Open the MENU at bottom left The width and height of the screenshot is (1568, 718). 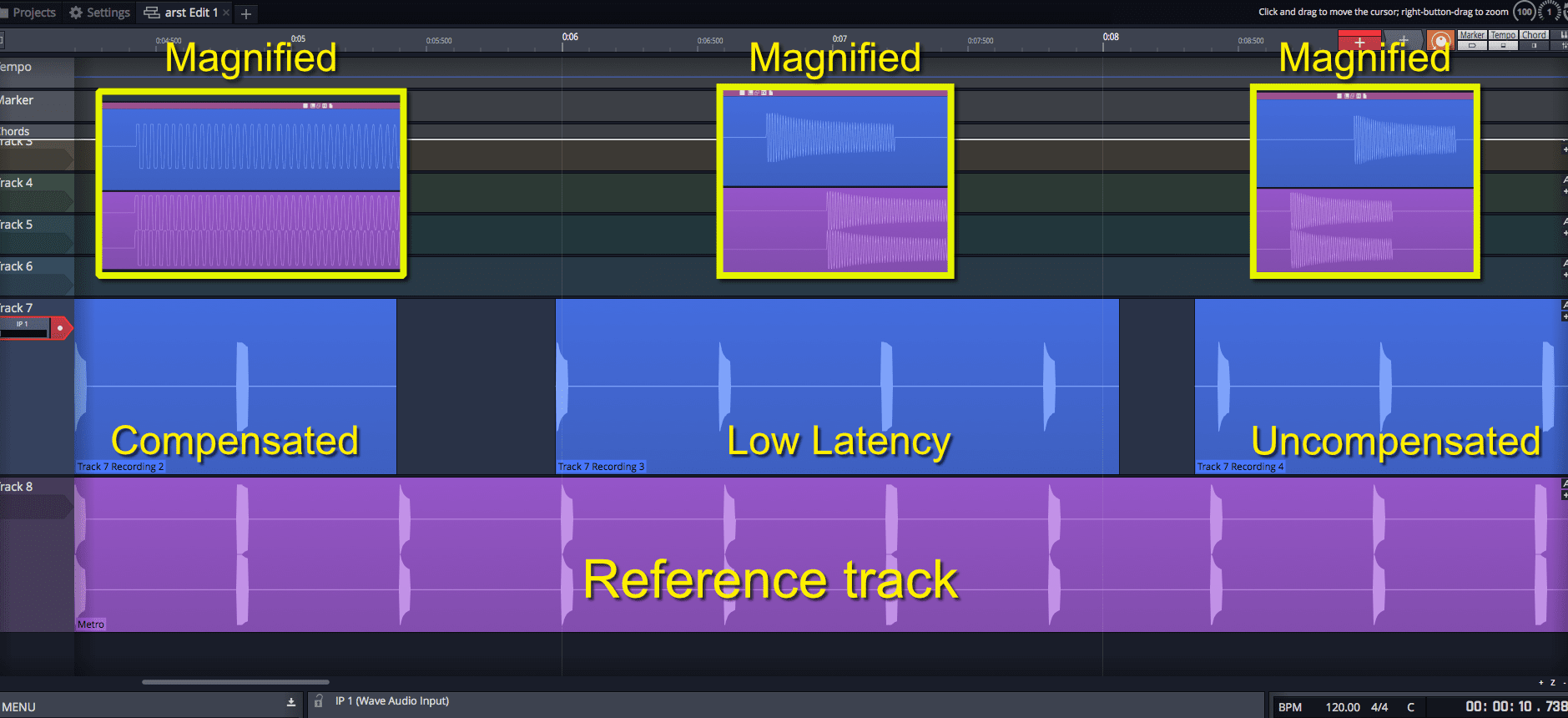(18, 707)
